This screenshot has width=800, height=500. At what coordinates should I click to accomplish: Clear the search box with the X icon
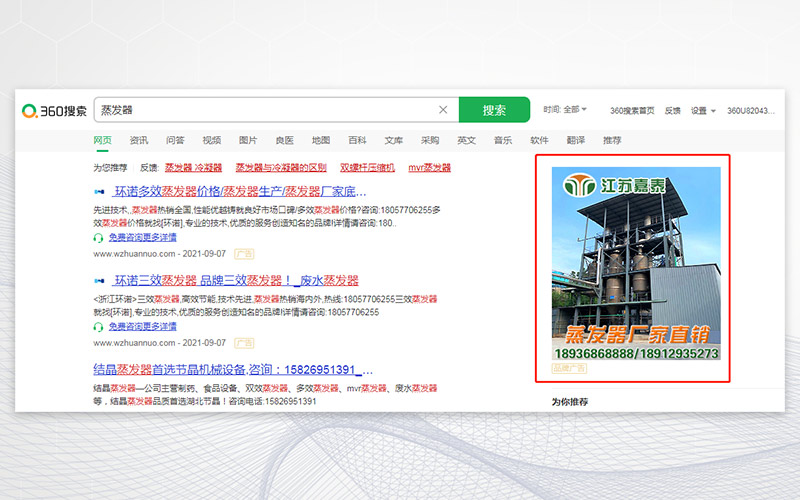coord(443,110)
